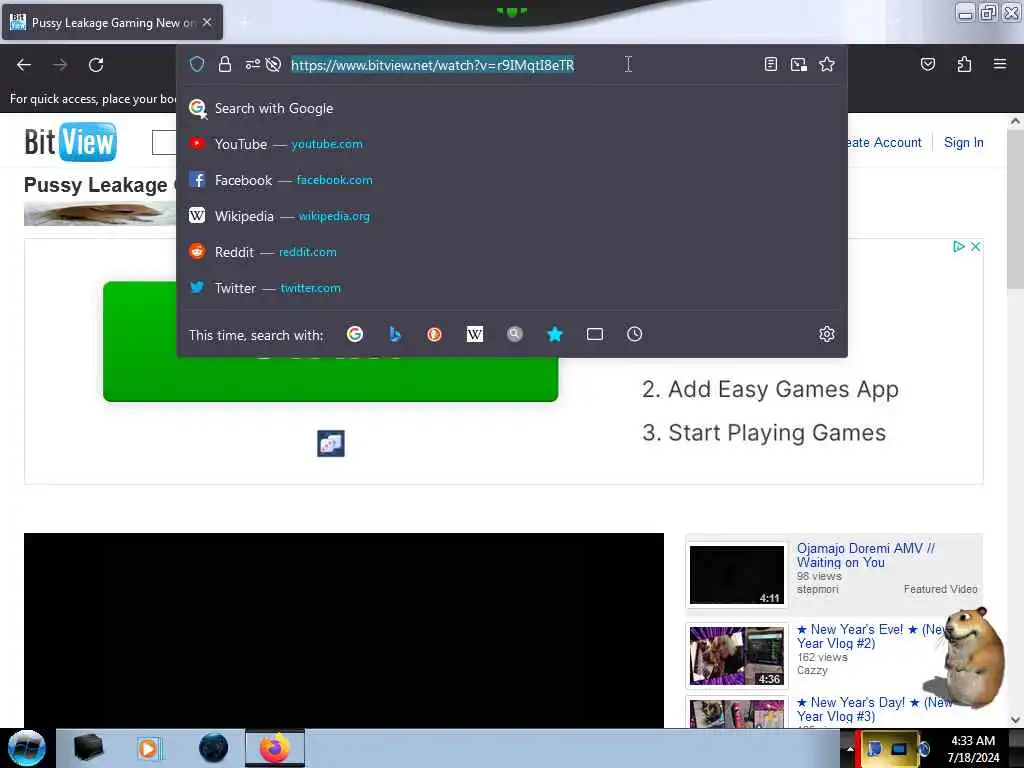This screenshot has width=1024, height=768.
Task: Click the black video player area
Action: (x=344, y=630)
